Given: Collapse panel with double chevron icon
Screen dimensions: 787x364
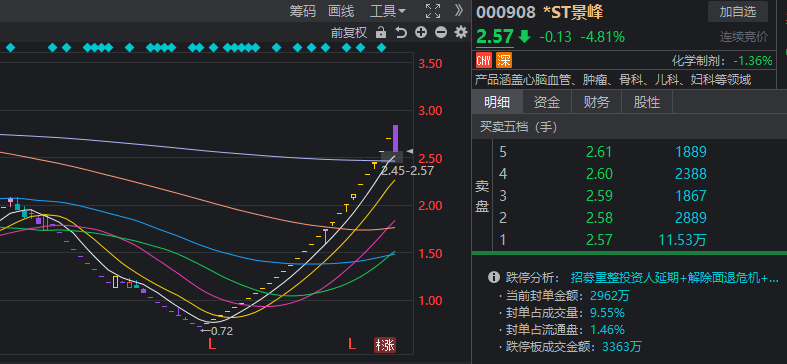Looking at the screenshot, I should [459, 11].
